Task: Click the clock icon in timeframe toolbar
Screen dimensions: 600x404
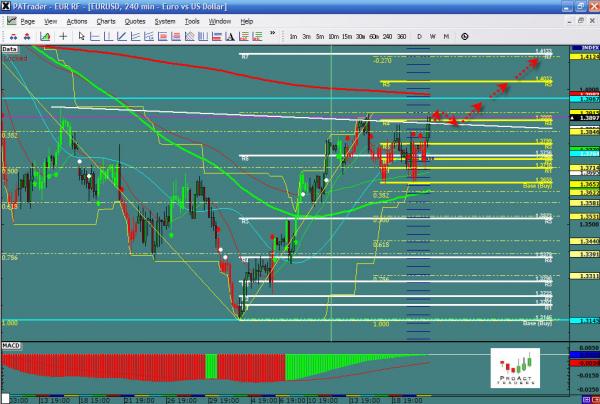Action: coord(464,36)
